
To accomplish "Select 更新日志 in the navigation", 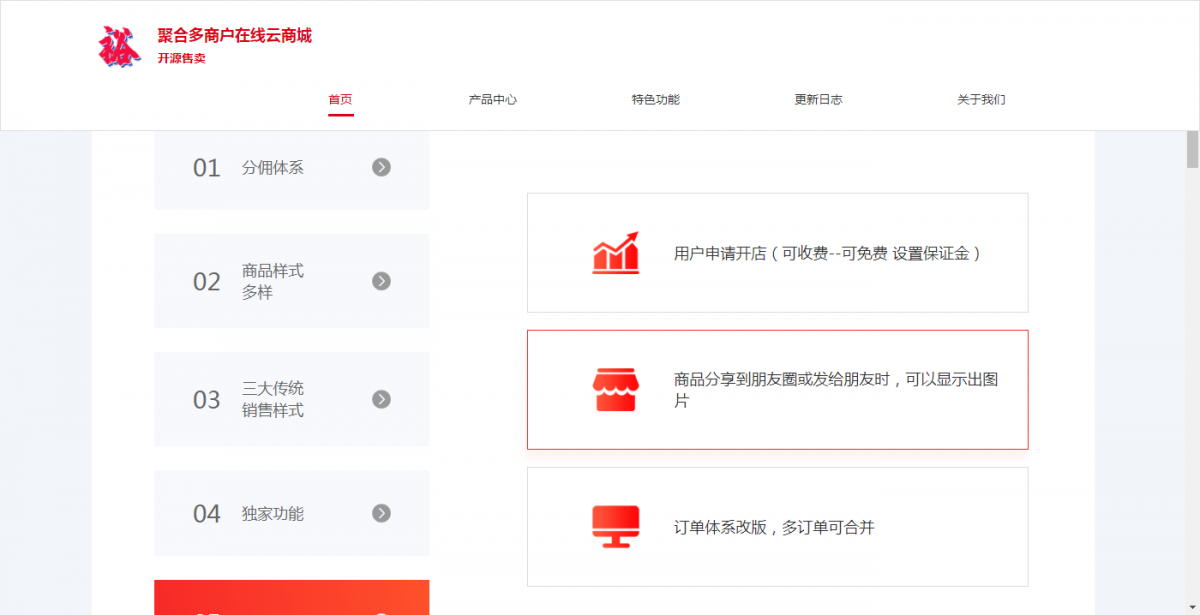I will tap(817, 99).
